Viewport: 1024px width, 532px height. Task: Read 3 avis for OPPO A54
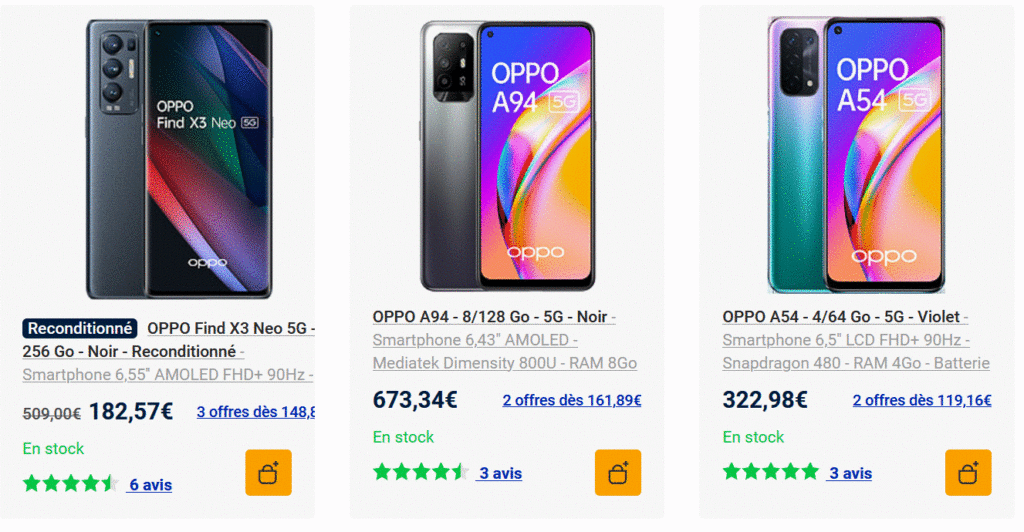pos(850,474)
